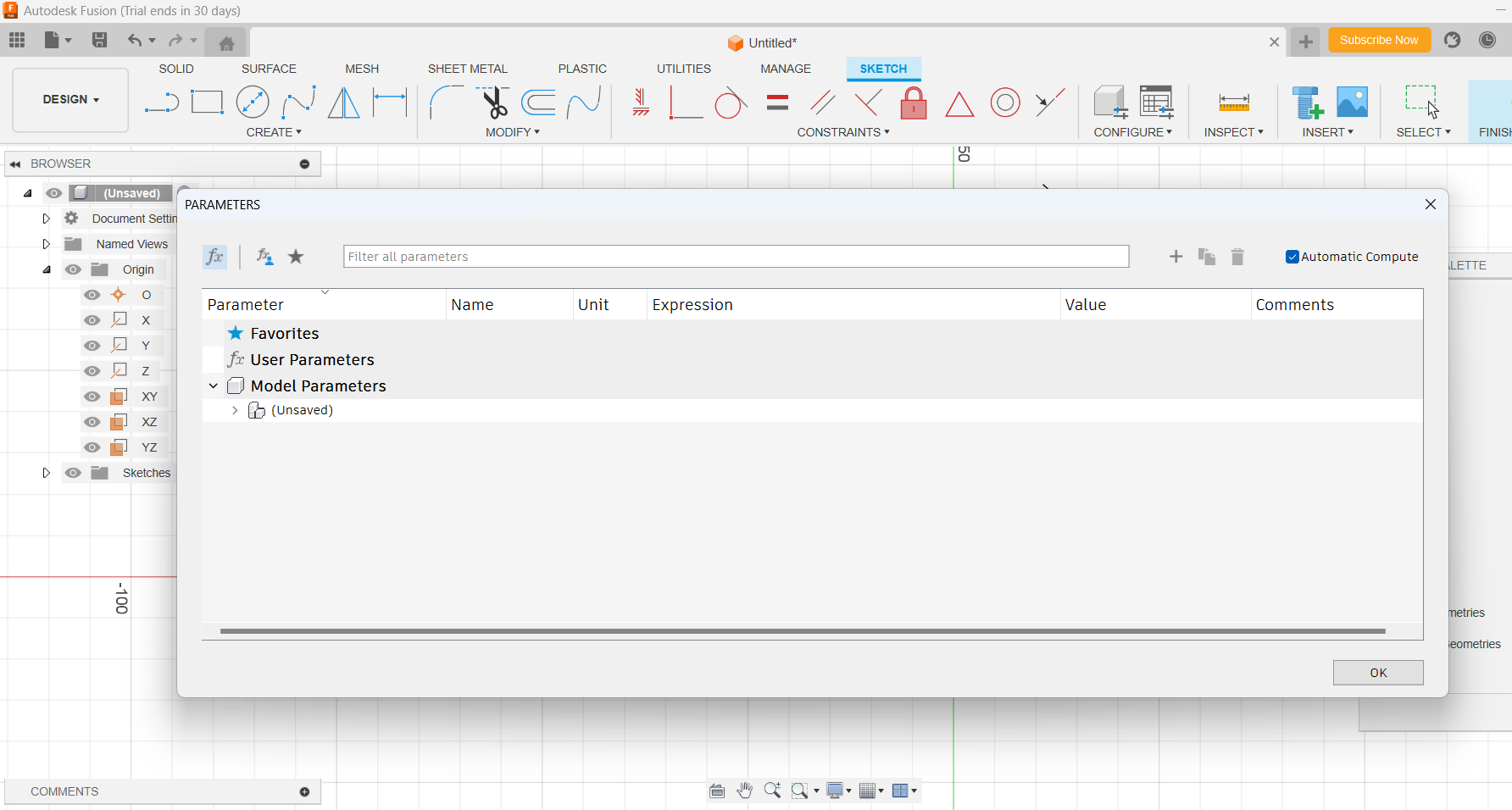The width and height of the screenshot is (1512, 810).
Task: Select the Center Diameter Circle tool
Action: 253,103
